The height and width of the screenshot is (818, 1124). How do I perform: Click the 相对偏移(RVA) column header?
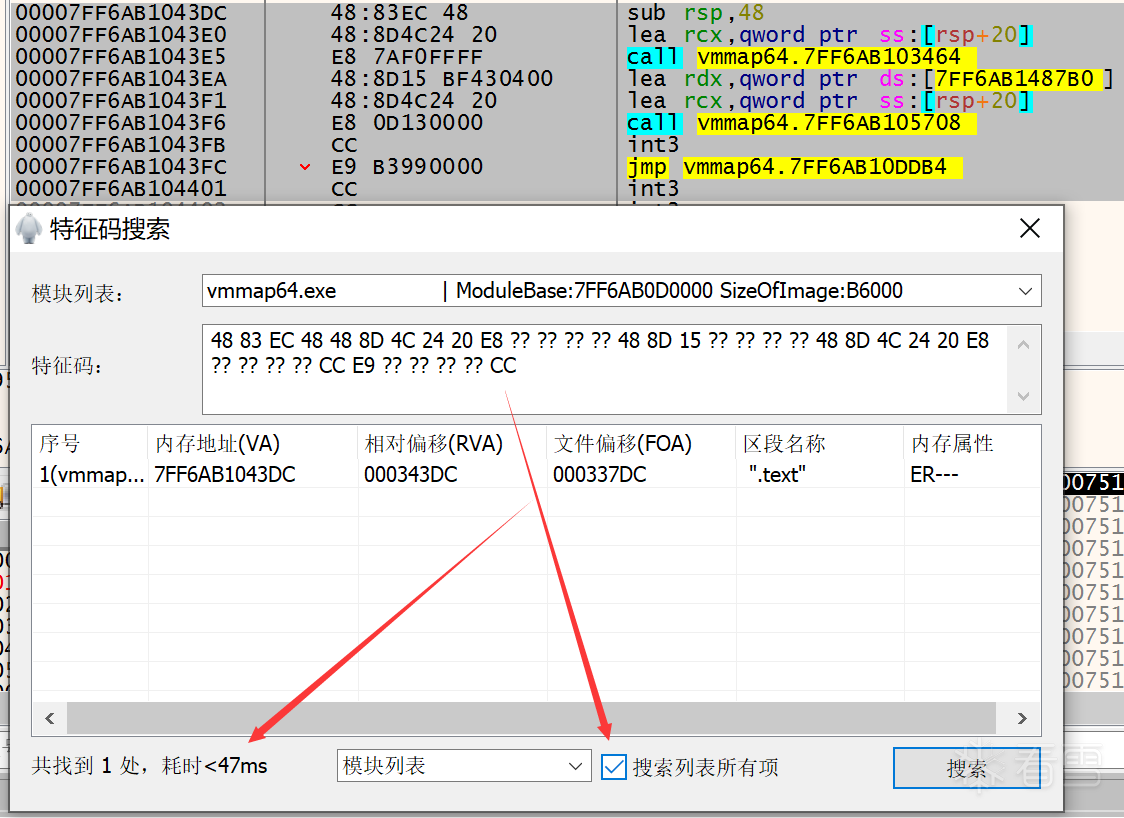coord(452,444)
